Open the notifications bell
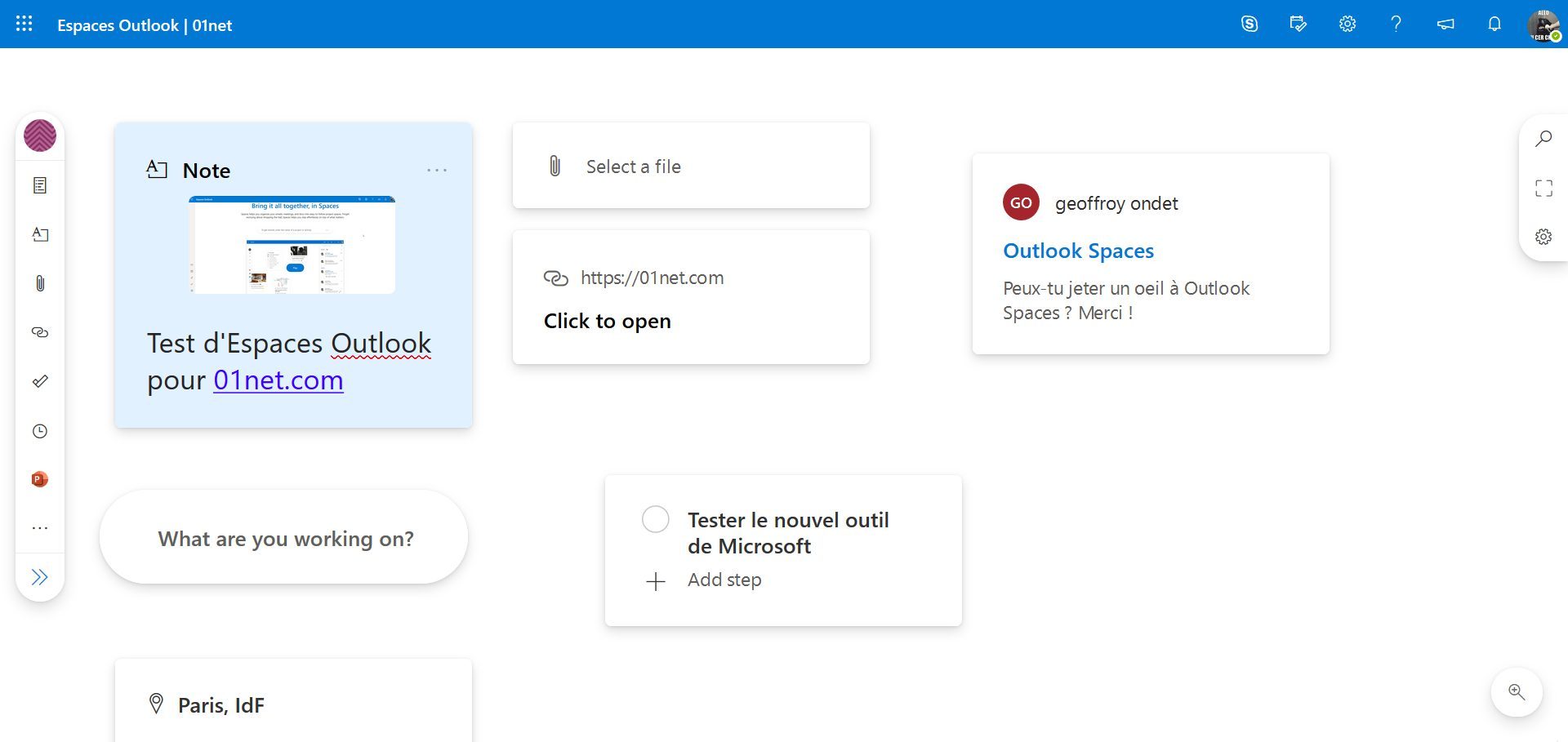Screen dimensions: 1568x742 (x=1494, y=24)
